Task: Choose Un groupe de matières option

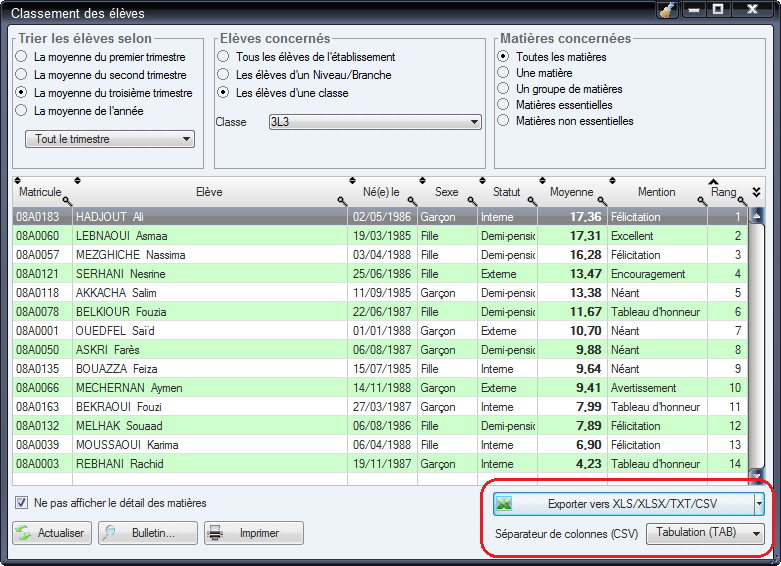Action: [503, 88]
